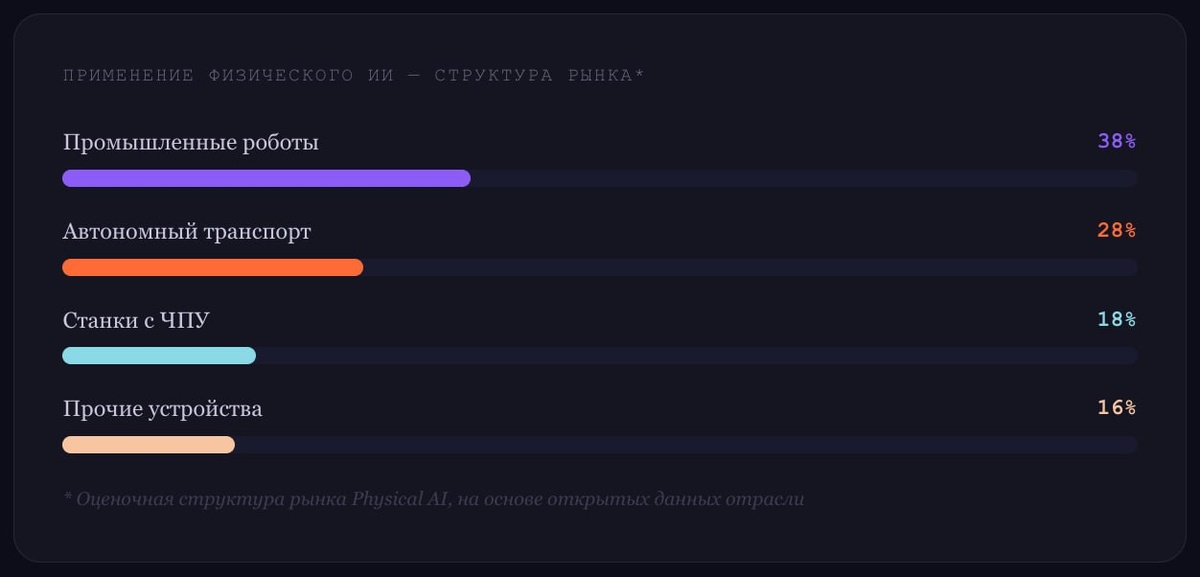Click СТРУКТУРА РЫНКА* in the chart title

coord(539,76)
